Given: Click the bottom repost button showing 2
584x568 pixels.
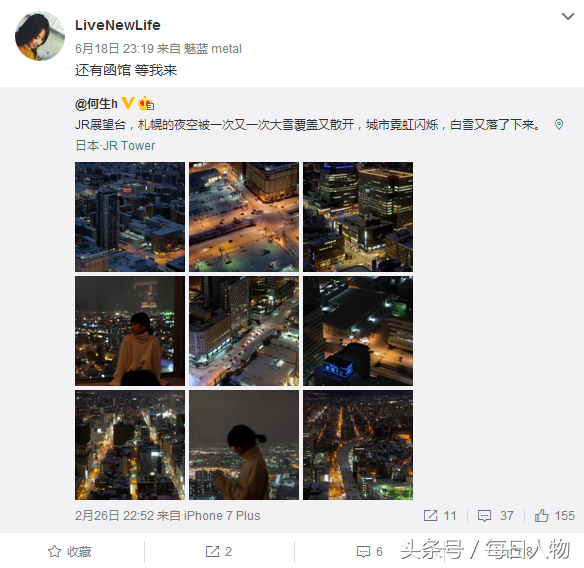Looking at the screenshot, I should (x=219, y=552).
